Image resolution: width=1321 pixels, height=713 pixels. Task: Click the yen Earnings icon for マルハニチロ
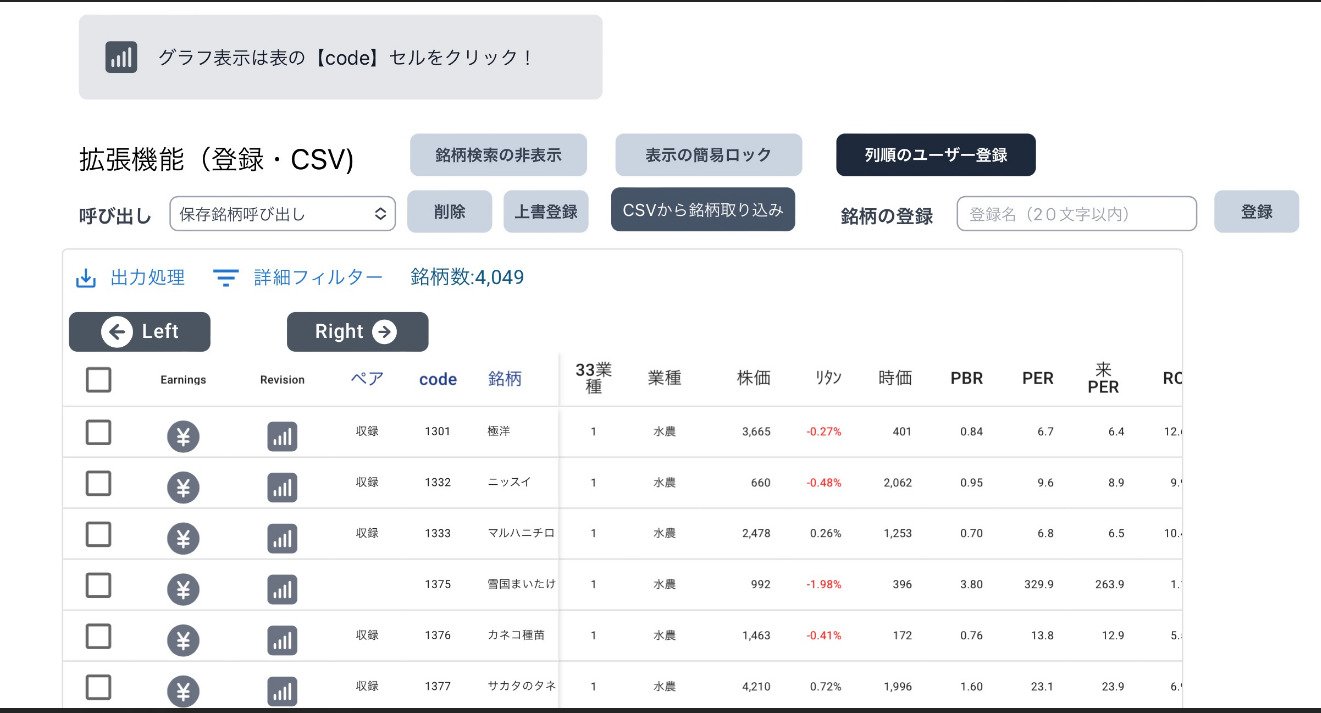point(183,538)
